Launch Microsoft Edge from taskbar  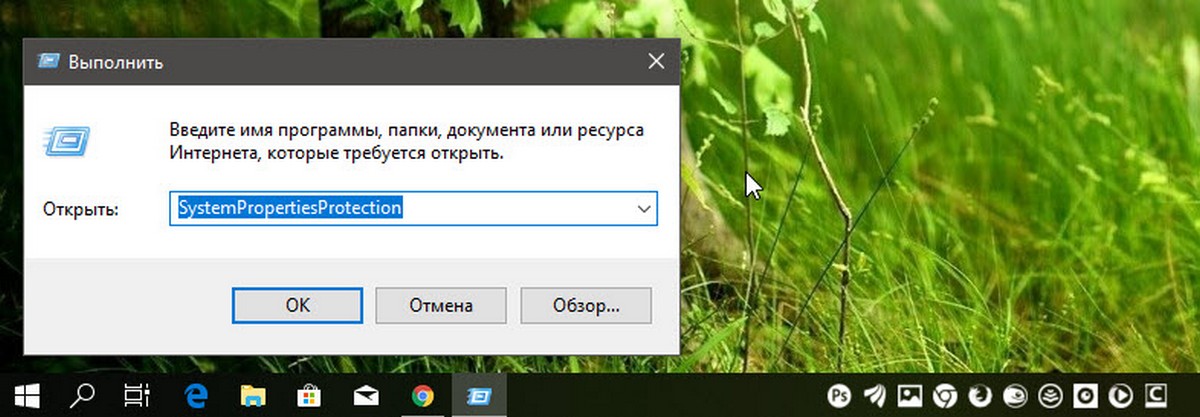point(195,396)
